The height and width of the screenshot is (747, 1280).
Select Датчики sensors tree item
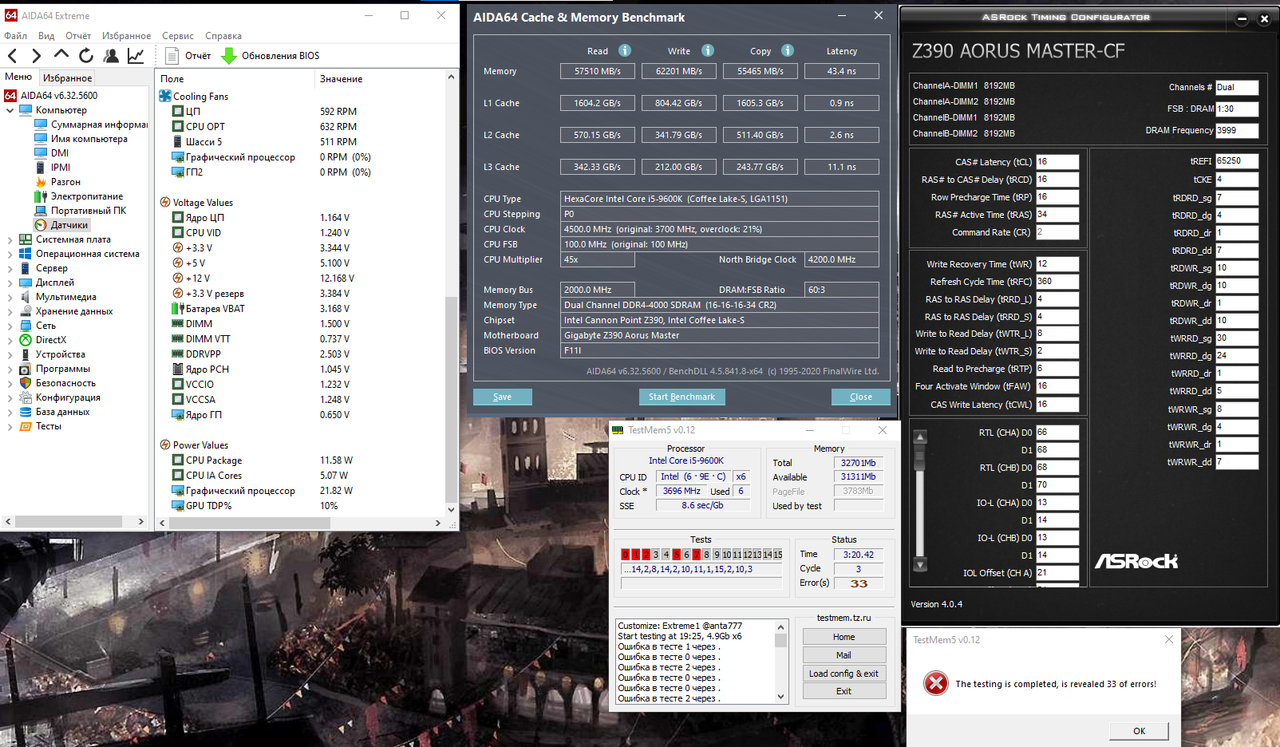point(61,226)
